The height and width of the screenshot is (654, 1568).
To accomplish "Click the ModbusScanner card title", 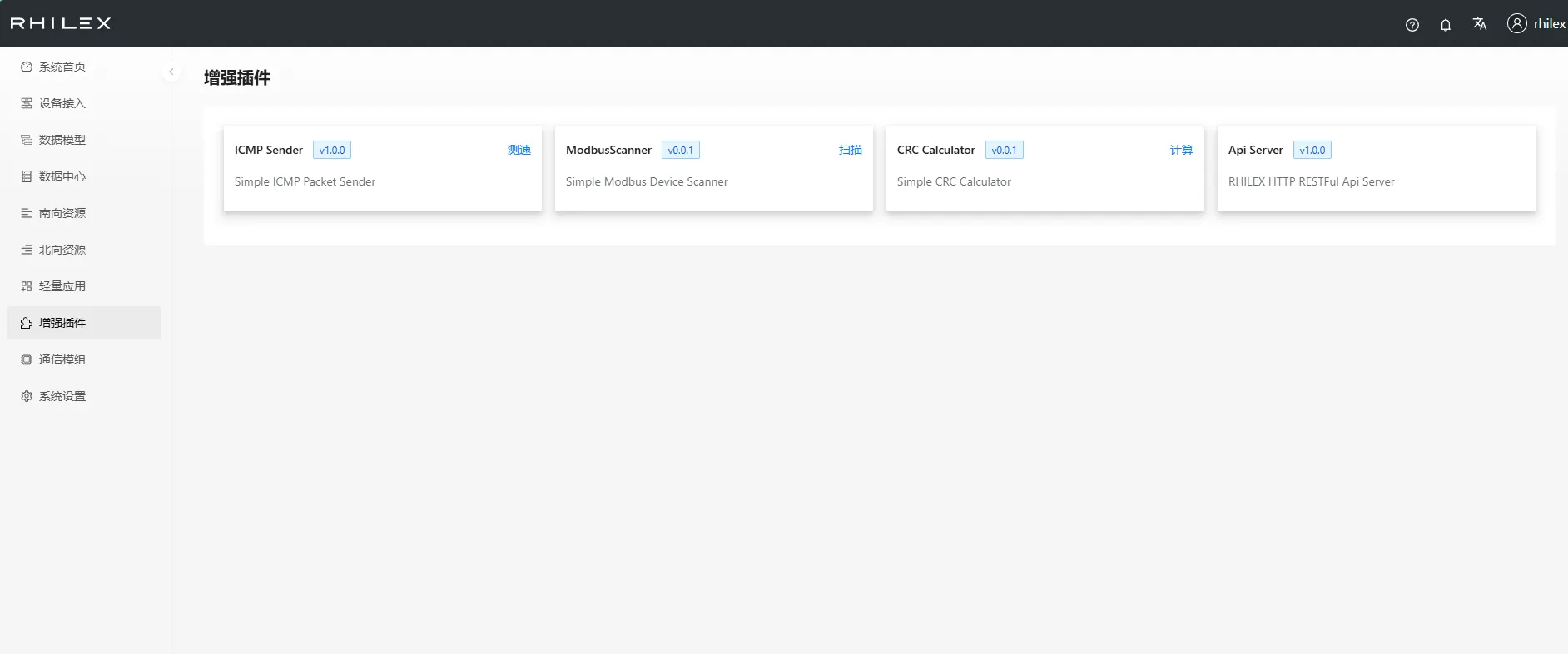I will tap(608, 150).
